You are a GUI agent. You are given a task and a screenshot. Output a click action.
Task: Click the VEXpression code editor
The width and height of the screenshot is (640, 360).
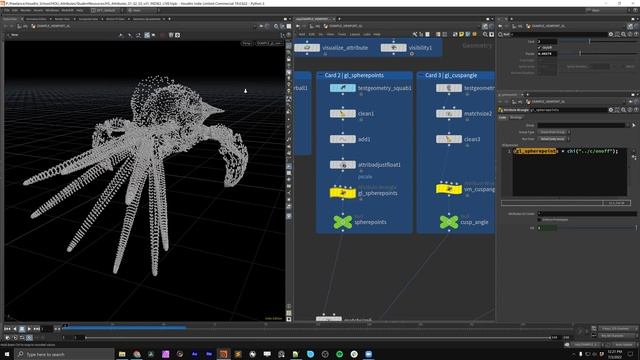[570, 172]
